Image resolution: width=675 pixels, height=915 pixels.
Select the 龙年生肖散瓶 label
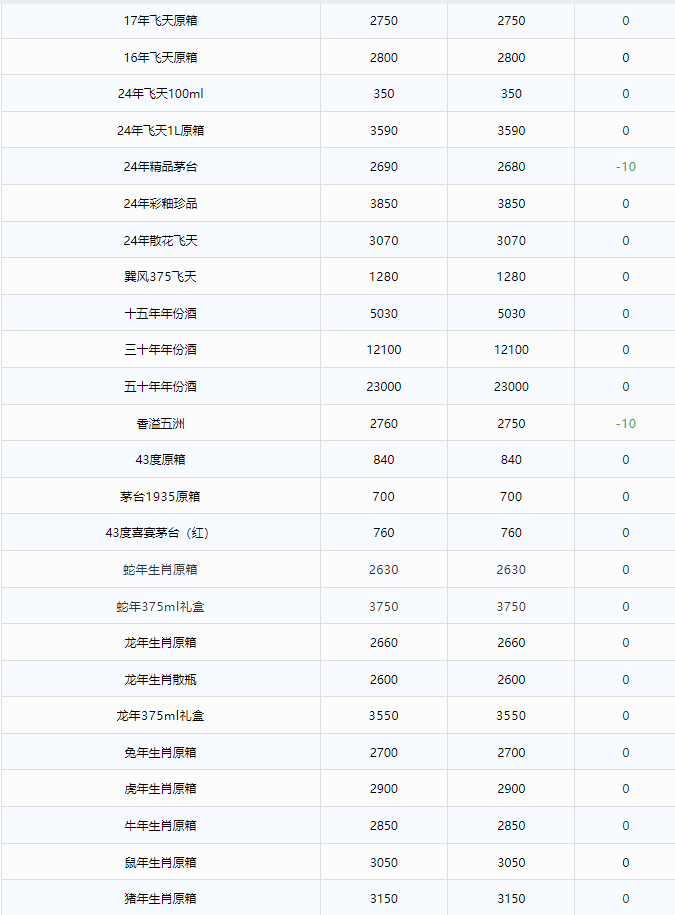pyautogui.click(x=160, y=679)
